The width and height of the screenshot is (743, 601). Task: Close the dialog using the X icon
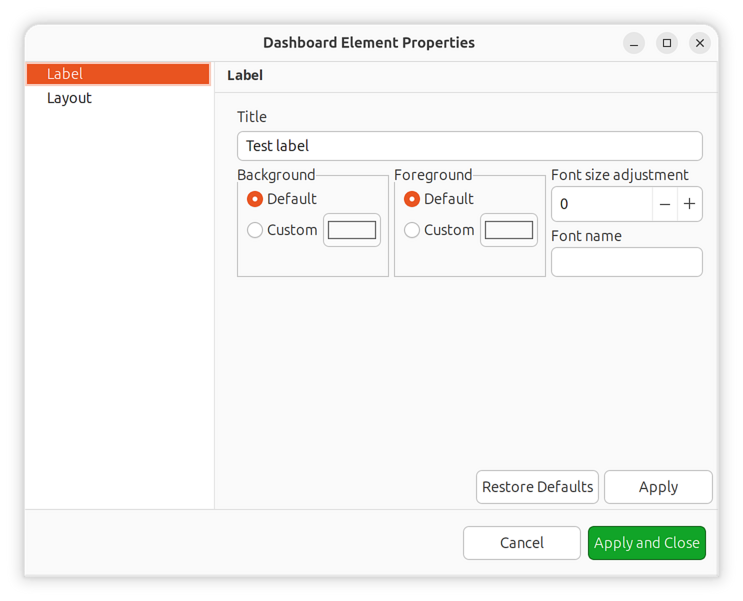click(x=700, y=43)
